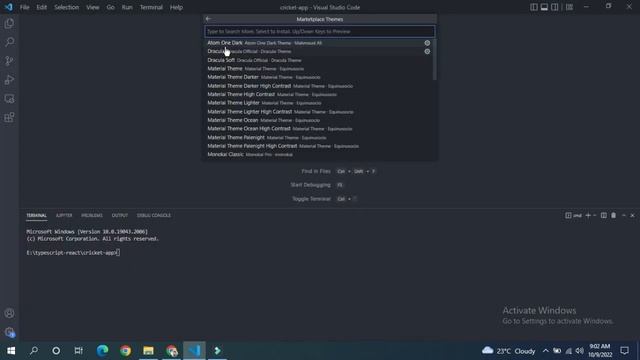Toggle panel layout icon in title bar
This screenshot has height=360, width=640.
click(544, 7)
